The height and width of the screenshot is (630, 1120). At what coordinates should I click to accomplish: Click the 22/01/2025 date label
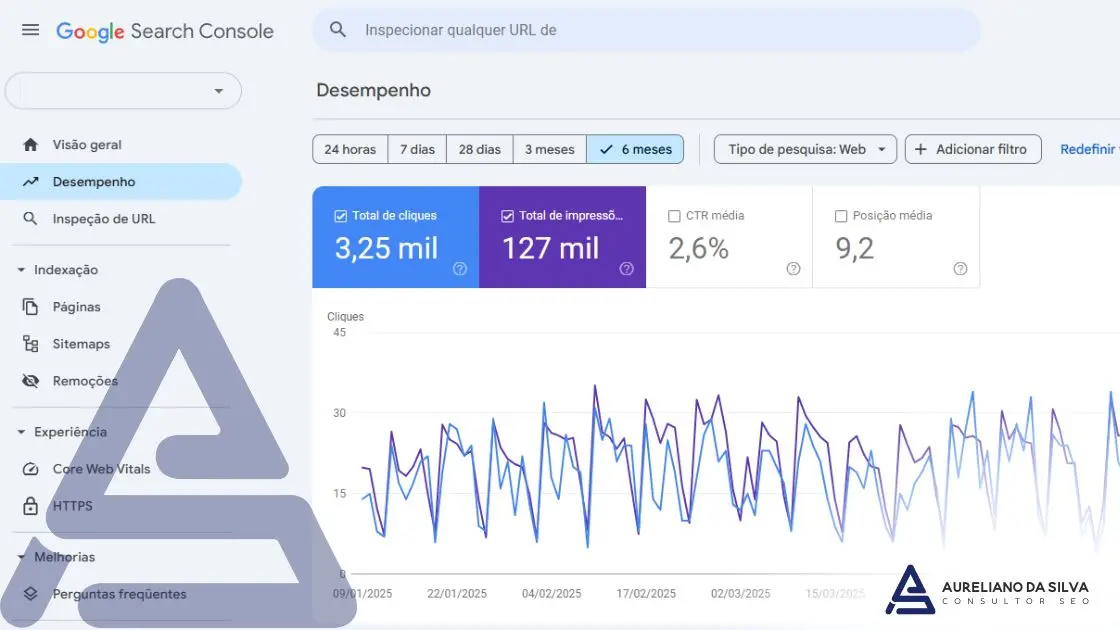[457, 594]
